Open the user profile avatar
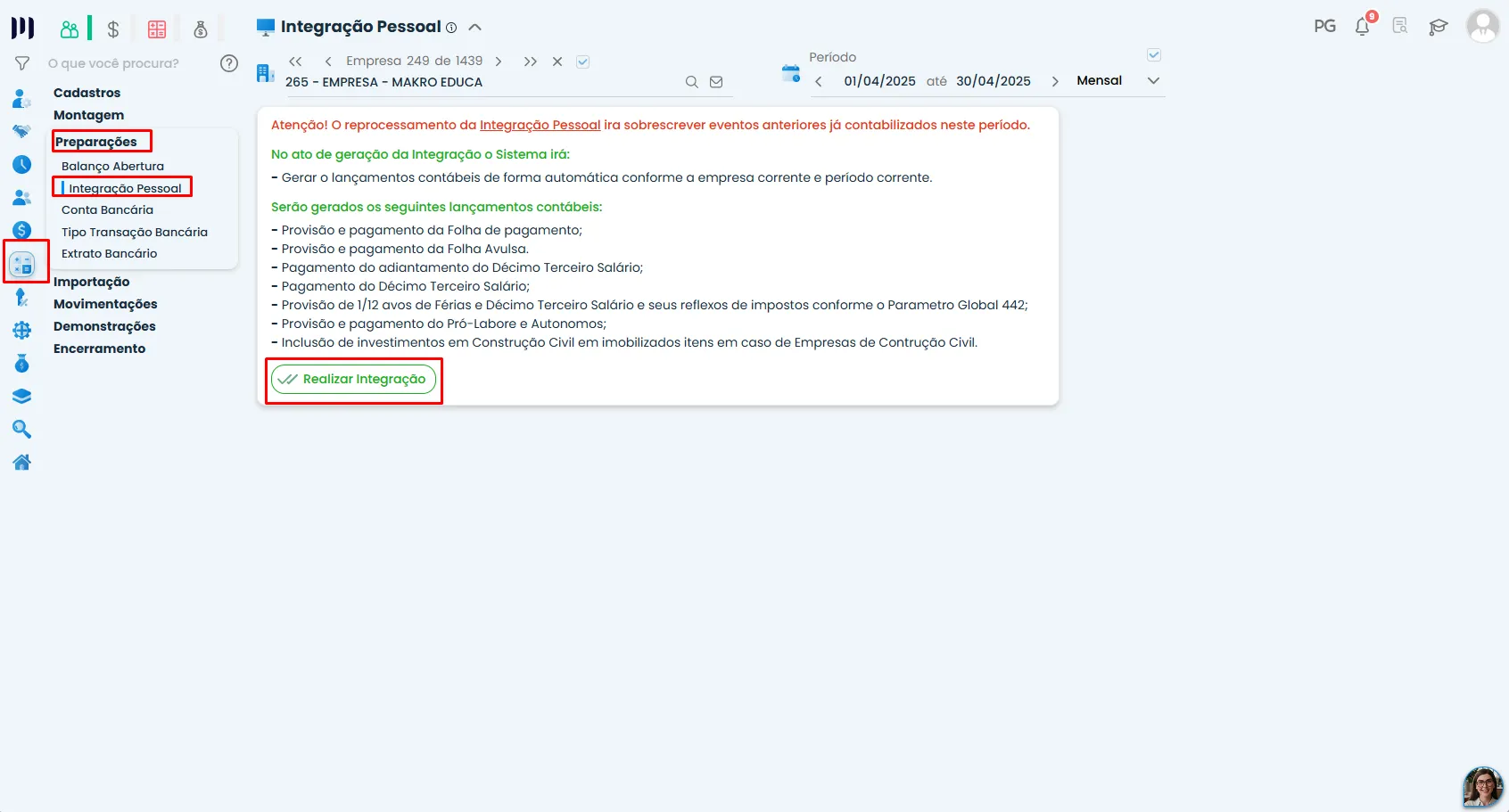This screenshot has width=1509, height=812. (x=1483, y=26)
